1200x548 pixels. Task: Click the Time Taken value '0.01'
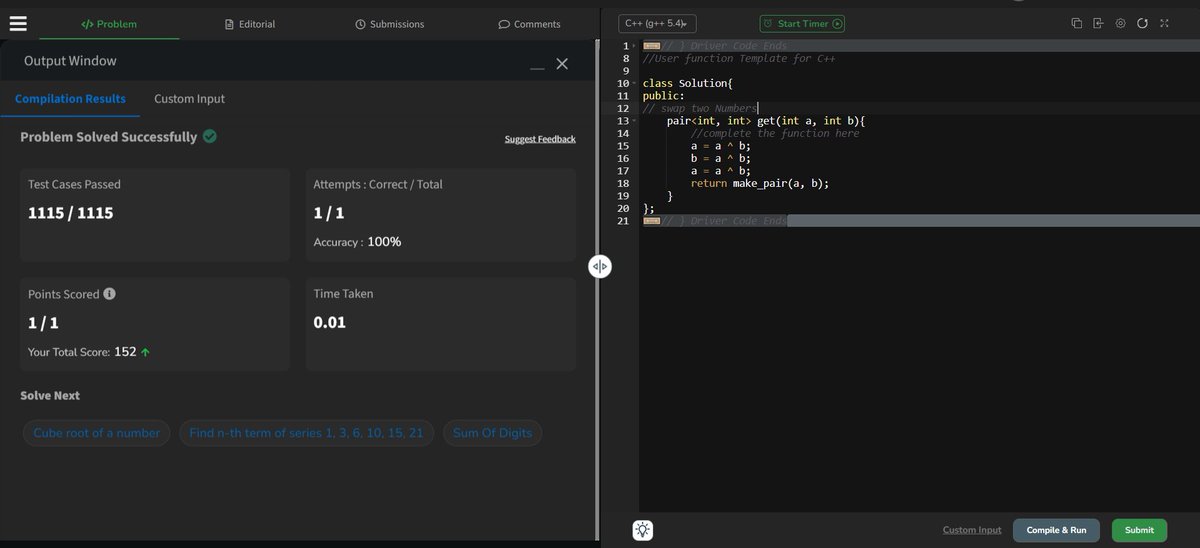pos(329,322)
